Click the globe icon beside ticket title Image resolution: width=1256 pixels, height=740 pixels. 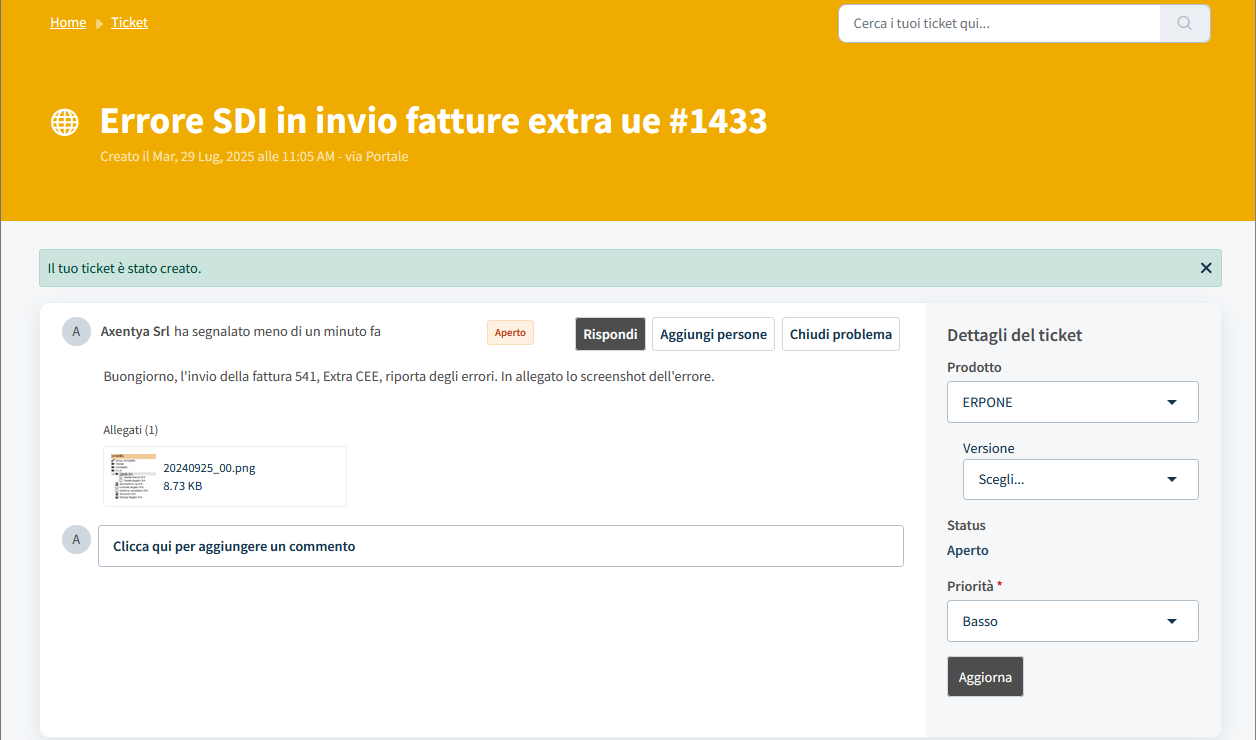pyautogui.click(x=64, y=122)
